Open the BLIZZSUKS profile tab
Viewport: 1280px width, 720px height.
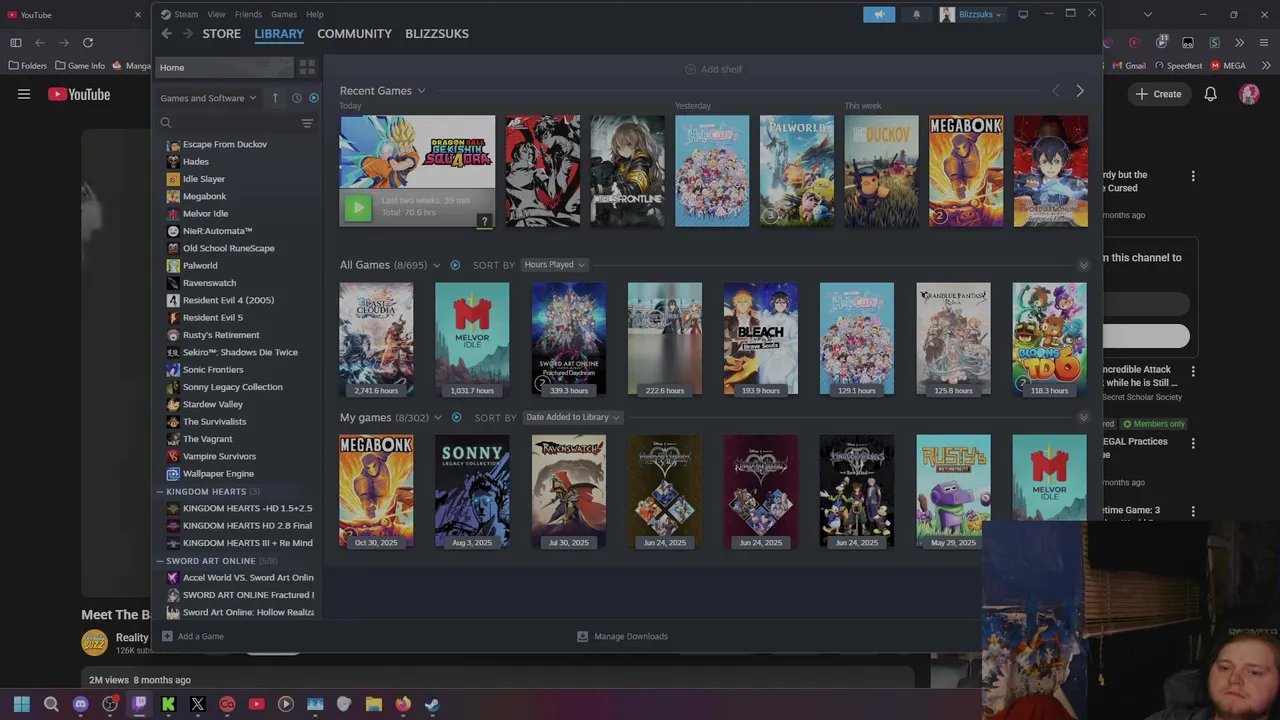tap(437, 33)
